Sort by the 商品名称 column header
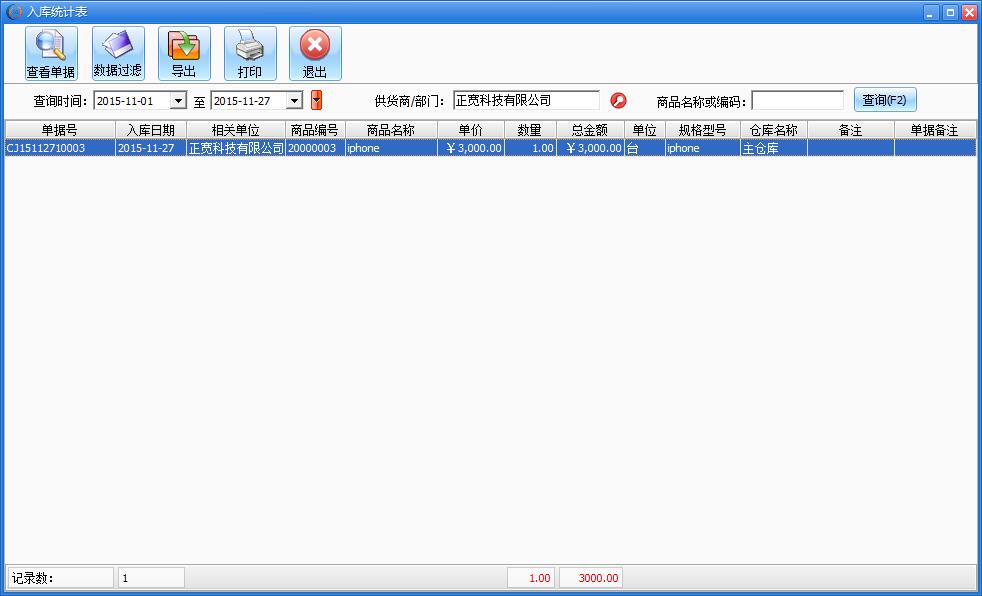Screen dimensions: 982x596 (391, 130)
